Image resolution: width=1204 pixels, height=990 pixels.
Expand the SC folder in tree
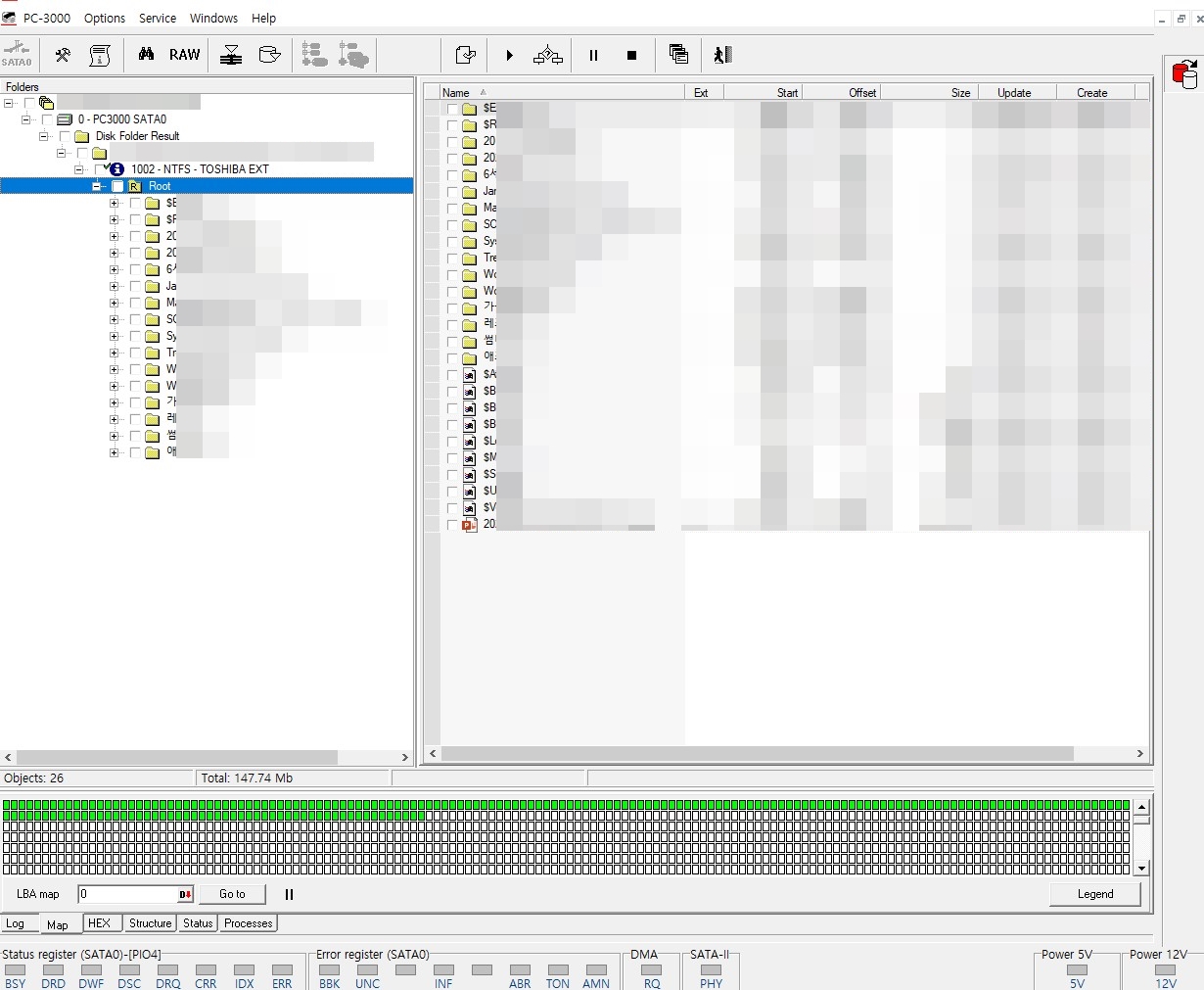pos(115,320)
